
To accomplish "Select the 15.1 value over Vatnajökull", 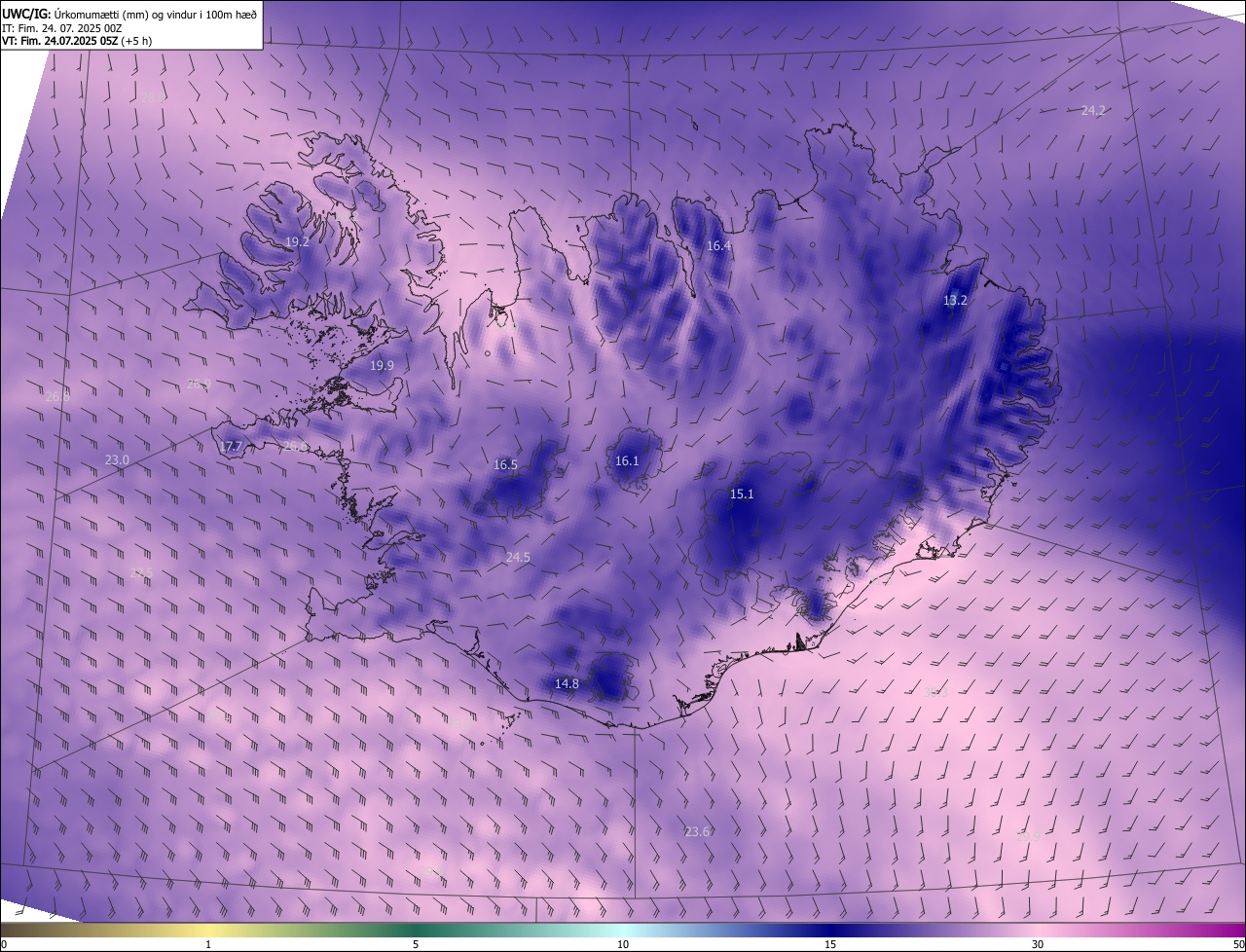I will click(x=742, y=494).
